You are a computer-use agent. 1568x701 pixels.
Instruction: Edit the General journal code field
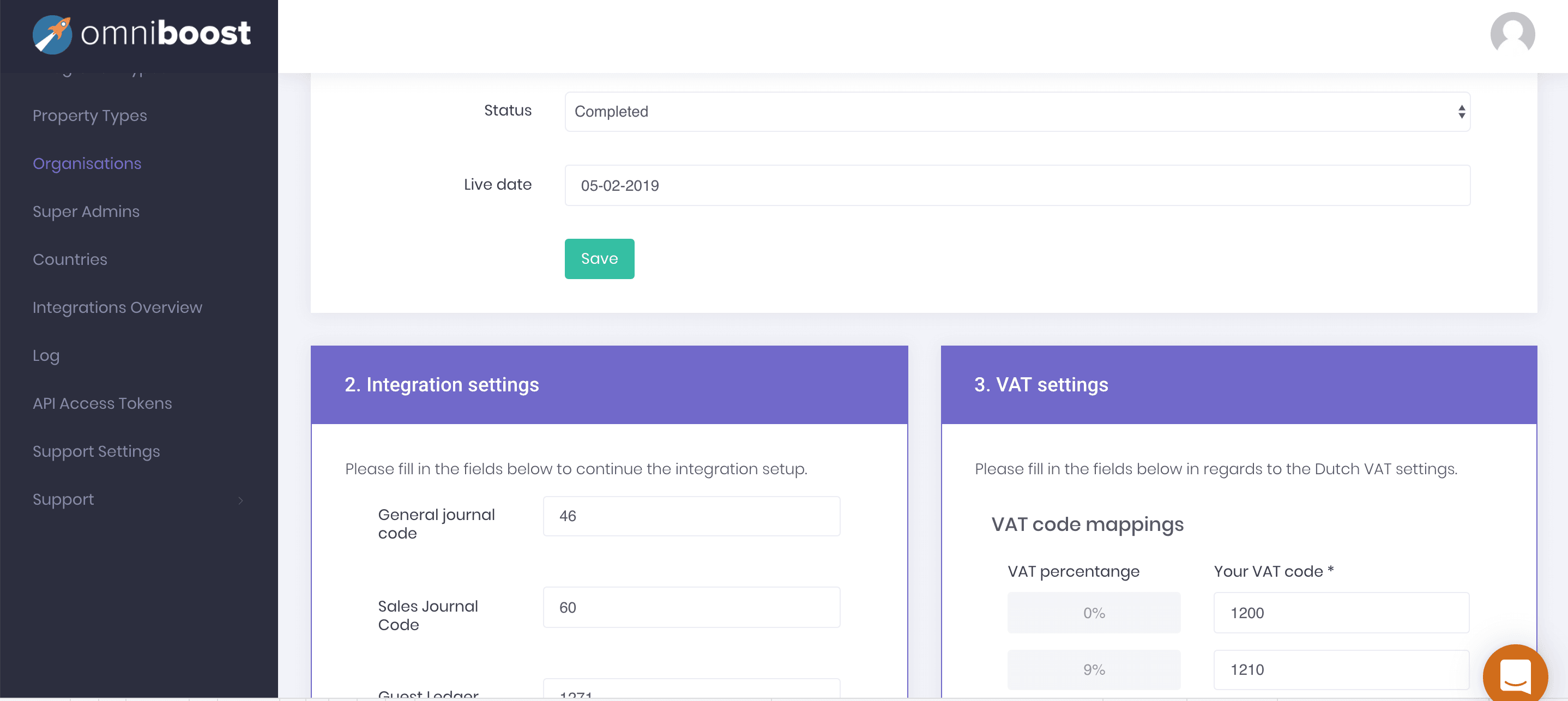pos(691,516)
